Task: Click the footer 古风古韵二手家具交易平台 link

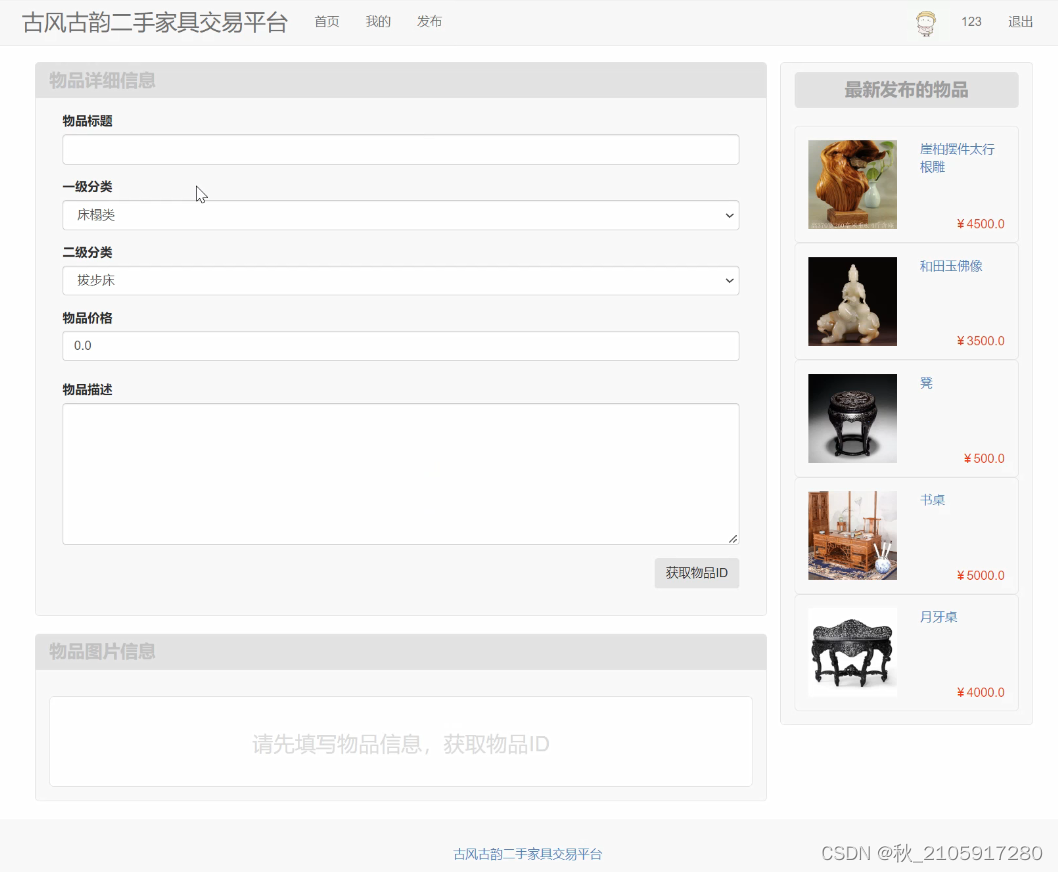Action: (x=528, y=854)
